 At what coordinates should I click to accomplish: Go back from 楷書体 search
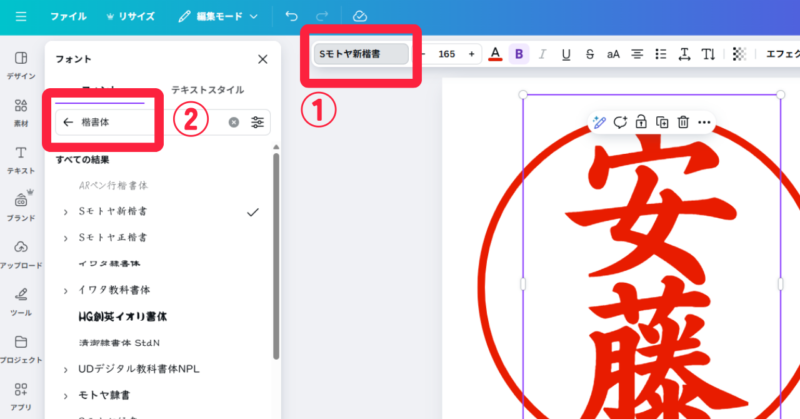[68, 122]
